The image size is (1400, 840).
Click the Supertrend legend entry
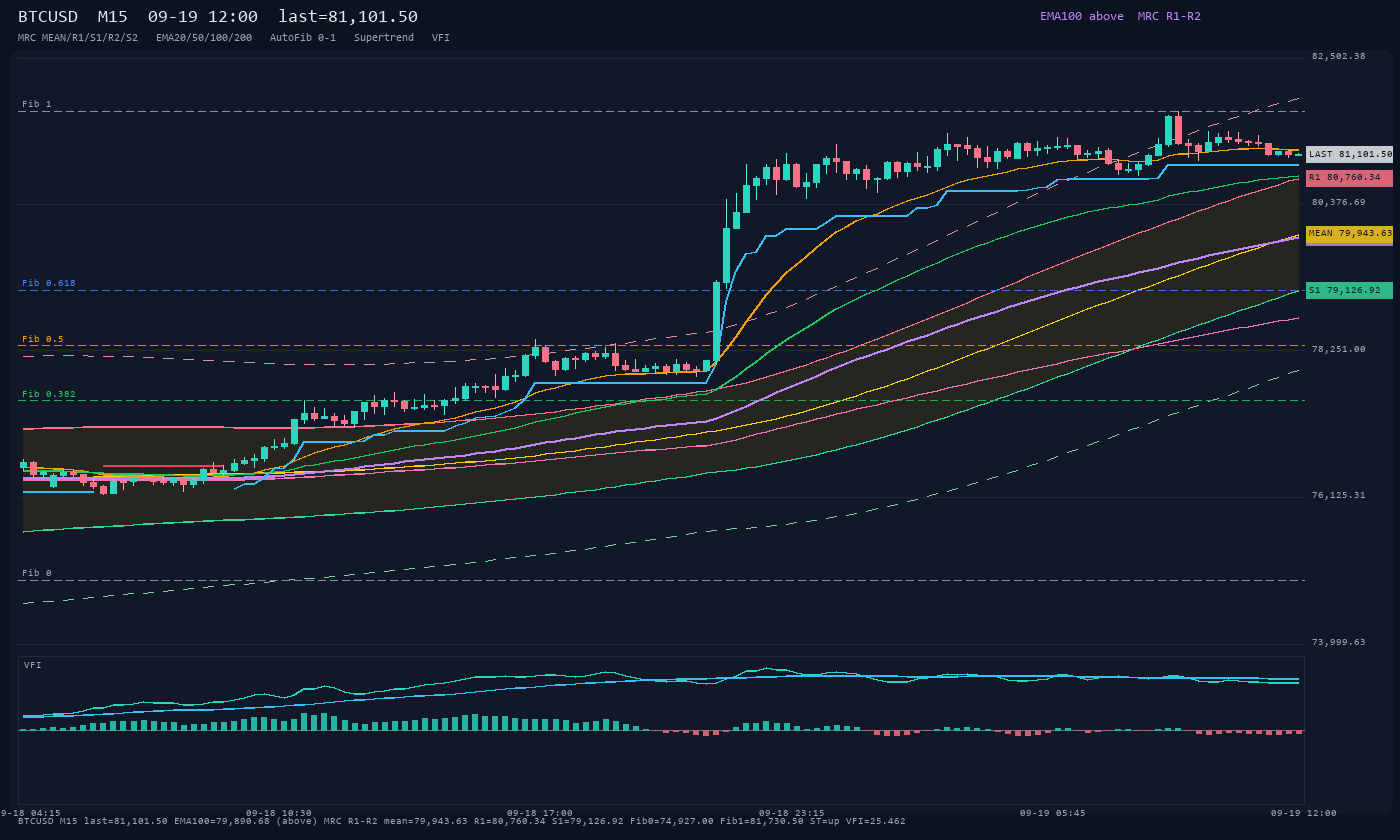click(384, 37)
